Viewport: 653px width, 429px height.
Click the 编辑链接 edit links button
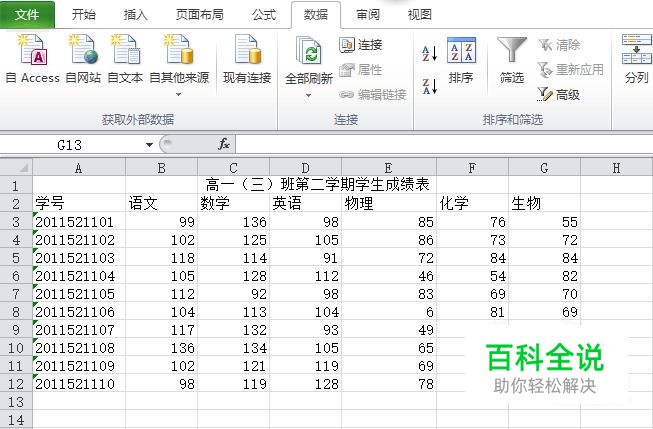click(x=373, y=95)
